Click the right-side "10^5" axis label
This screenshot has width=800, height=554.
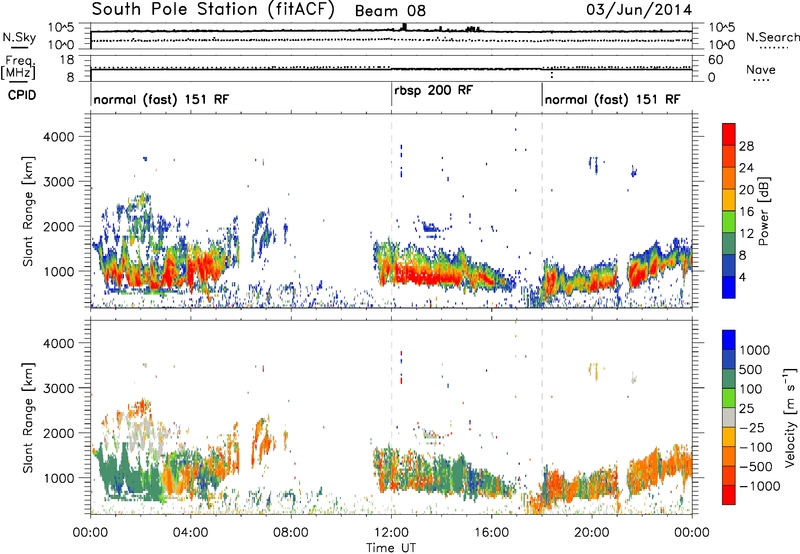coord(721,28)
